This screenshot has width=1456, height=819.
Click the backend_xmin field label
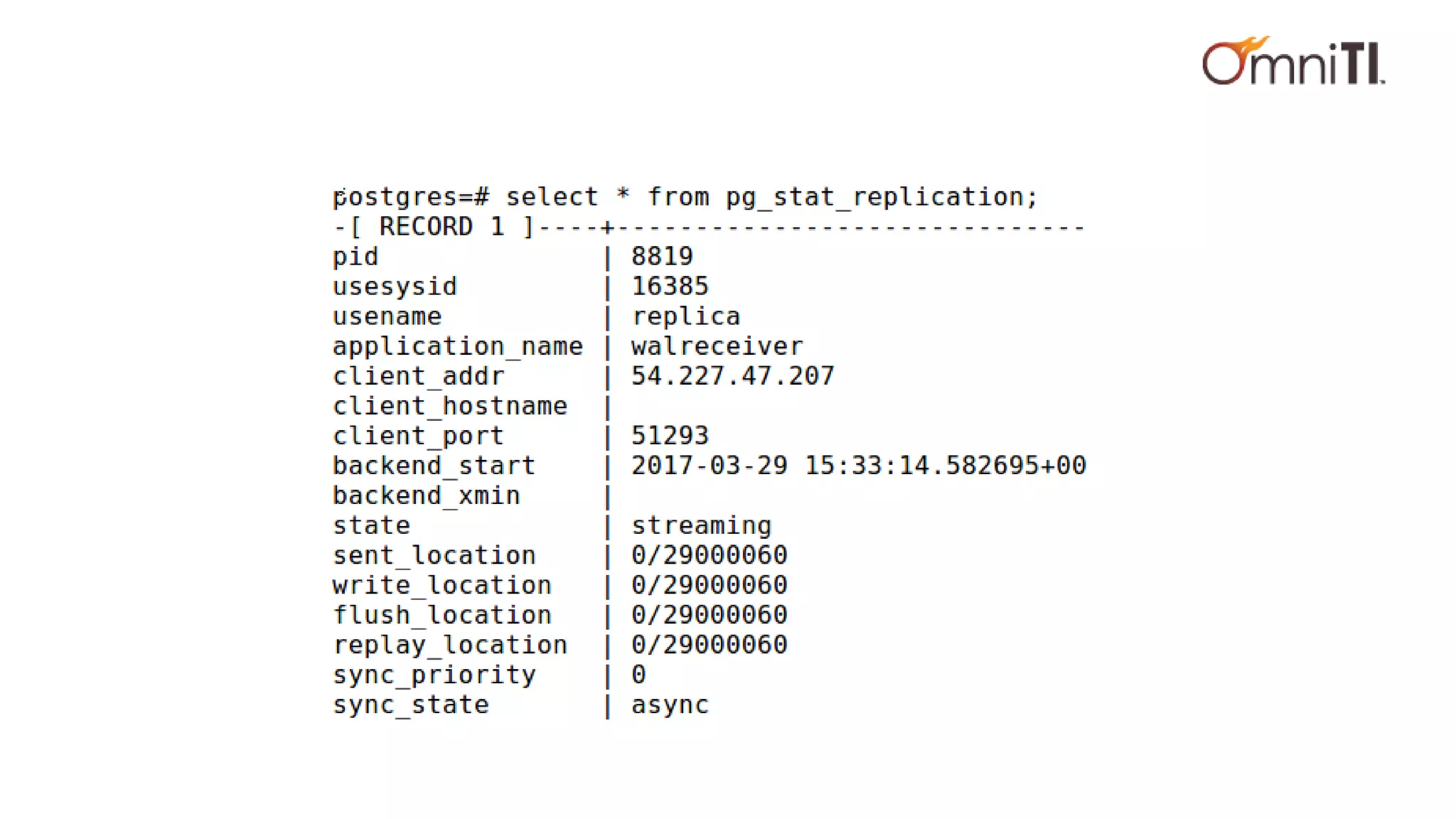[427, 496]
